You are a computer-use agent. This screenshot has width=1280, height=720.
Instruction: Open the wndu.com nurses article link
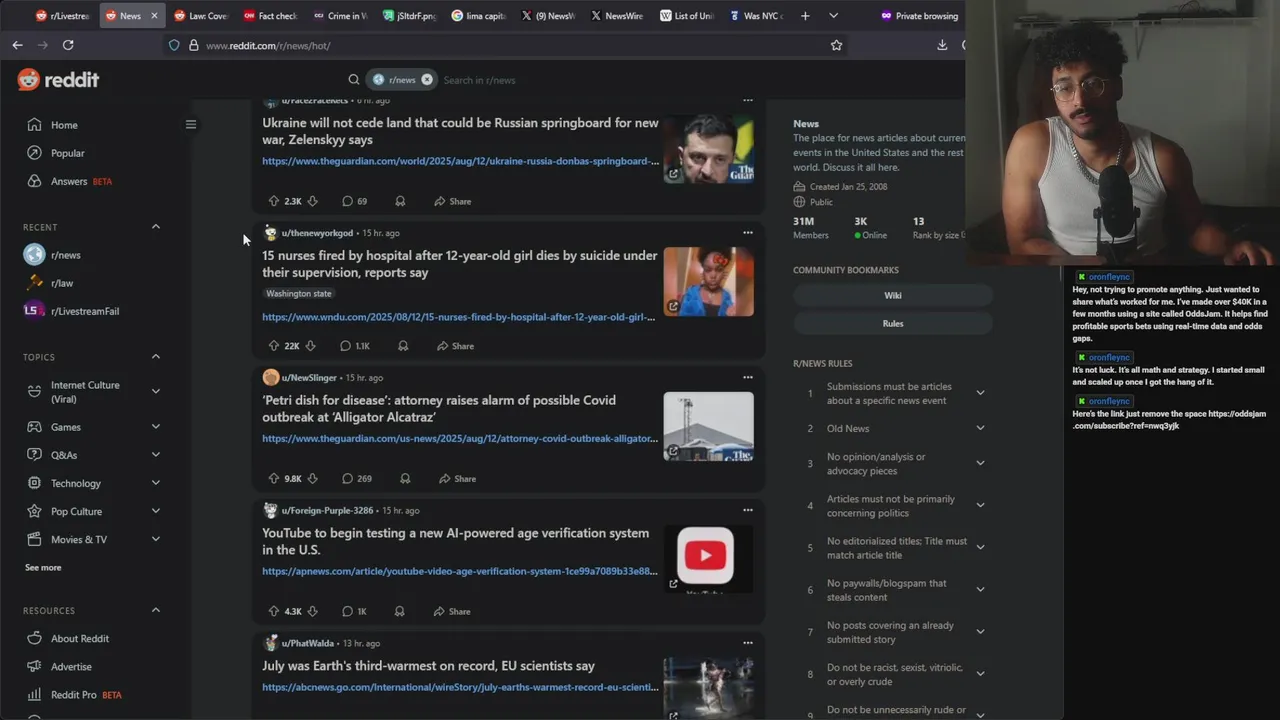point(458,317)
